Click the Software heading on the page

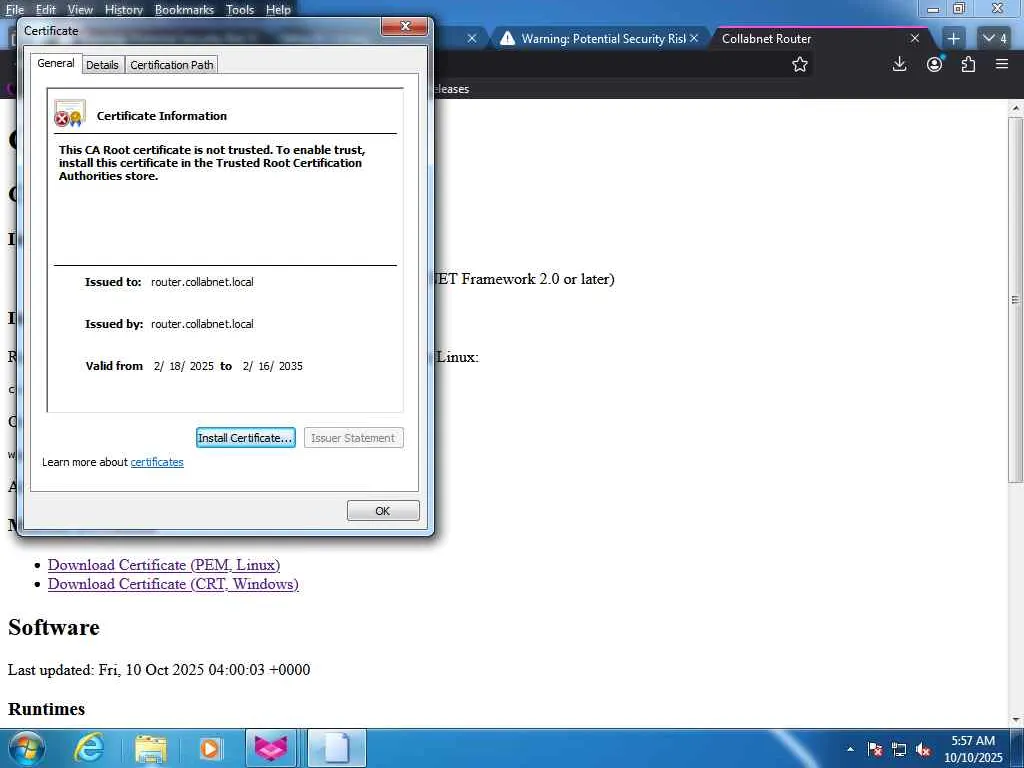point(54,627)
